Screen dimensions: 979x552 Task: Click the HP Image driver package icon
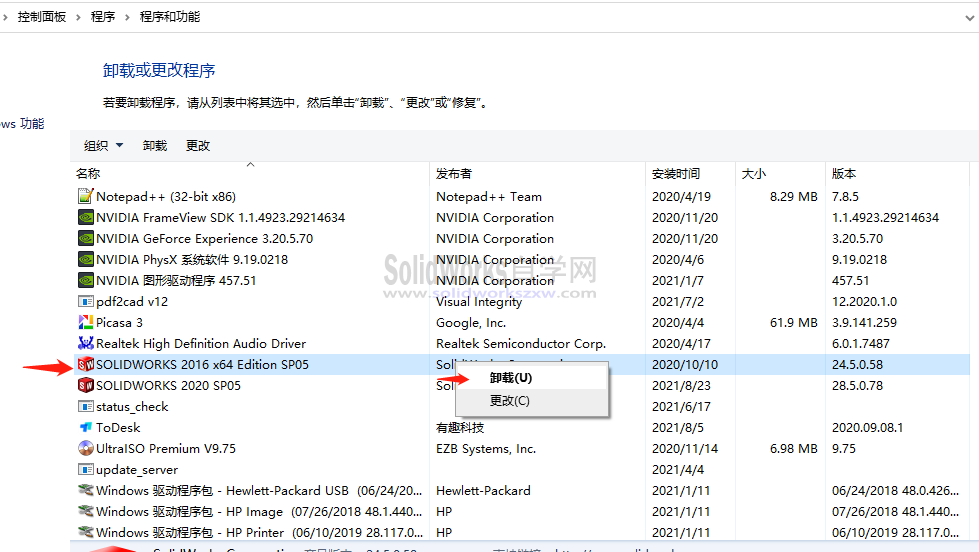click(x=86, y=511)
